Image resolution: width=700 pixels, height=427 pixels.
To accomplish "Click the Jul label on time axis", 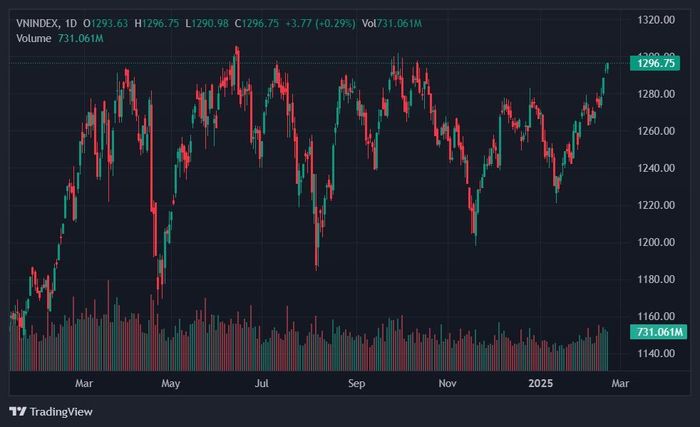I will click(262, 383).
